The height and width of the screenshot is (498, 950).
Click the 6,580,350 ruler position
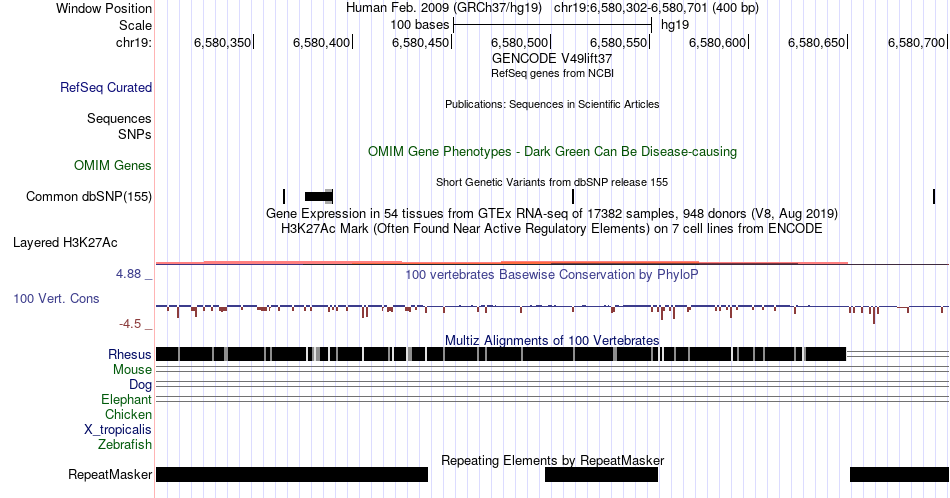(222, 42)
